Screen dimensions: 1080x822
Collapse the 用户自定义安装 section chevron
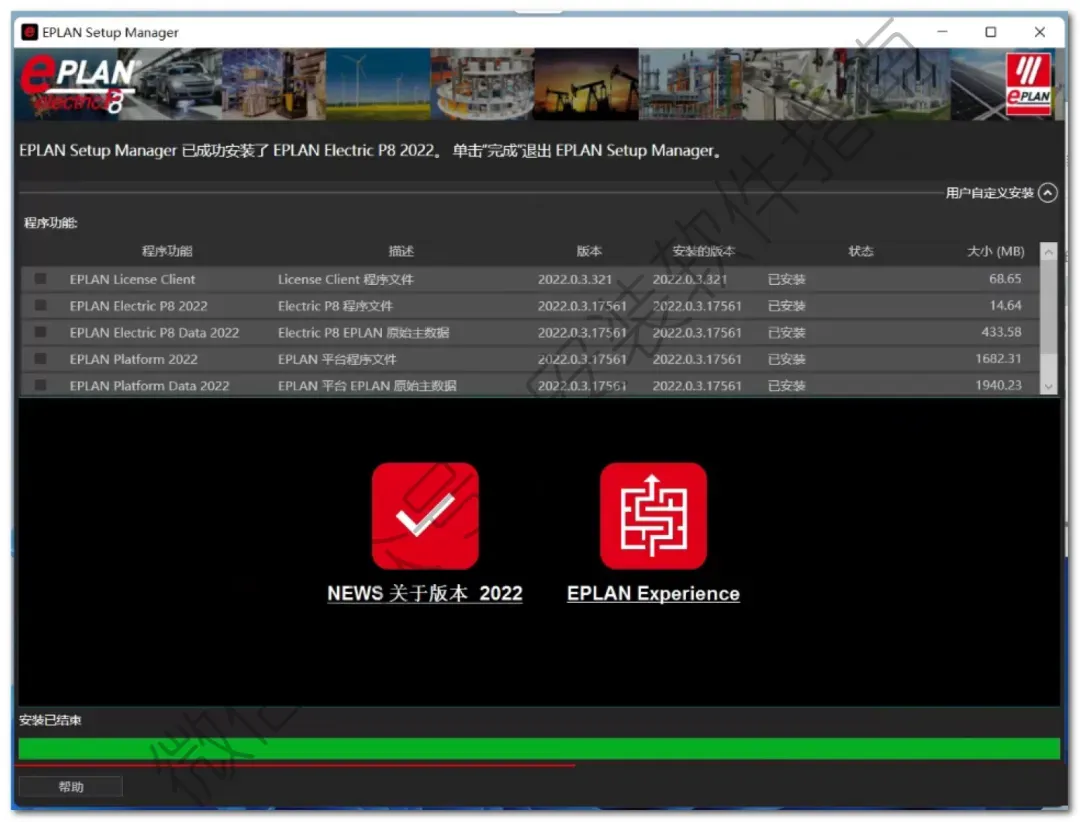pyautogui.click(x=1048, y=193)
